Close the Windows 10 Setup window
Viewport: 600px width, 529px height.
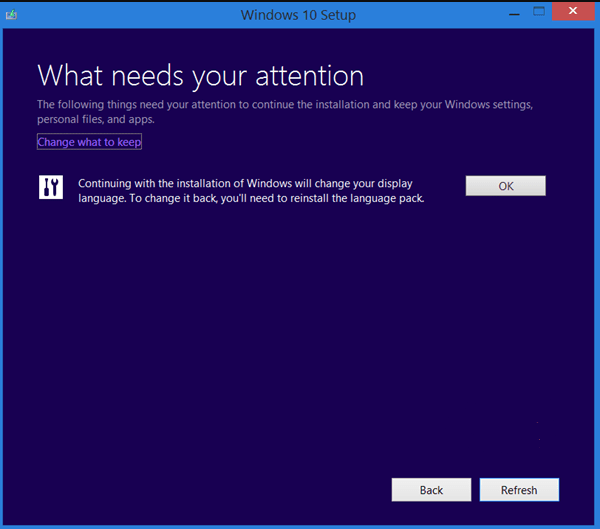coord(573,11)
